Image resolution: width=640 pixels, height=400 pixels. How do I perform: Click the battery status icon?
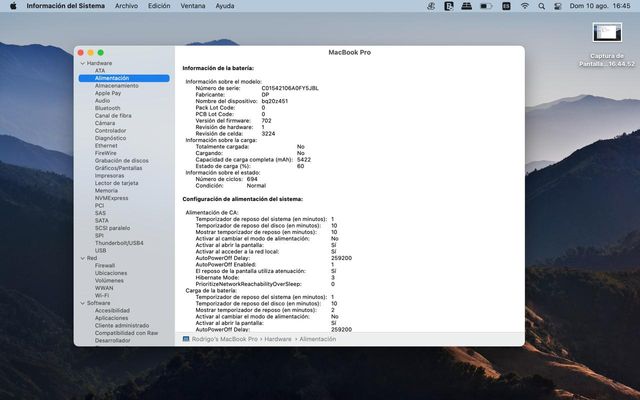(486, 6)
